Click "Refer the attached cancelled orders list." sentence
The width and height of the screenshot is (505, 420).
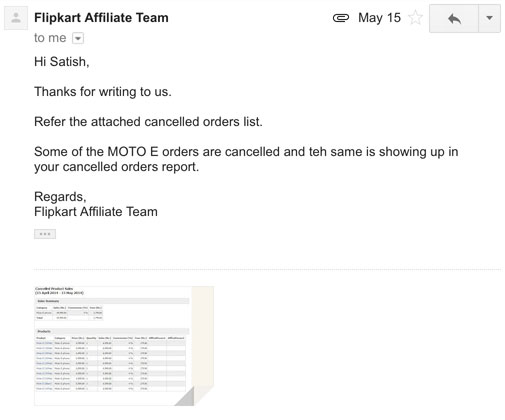(148, 122)
